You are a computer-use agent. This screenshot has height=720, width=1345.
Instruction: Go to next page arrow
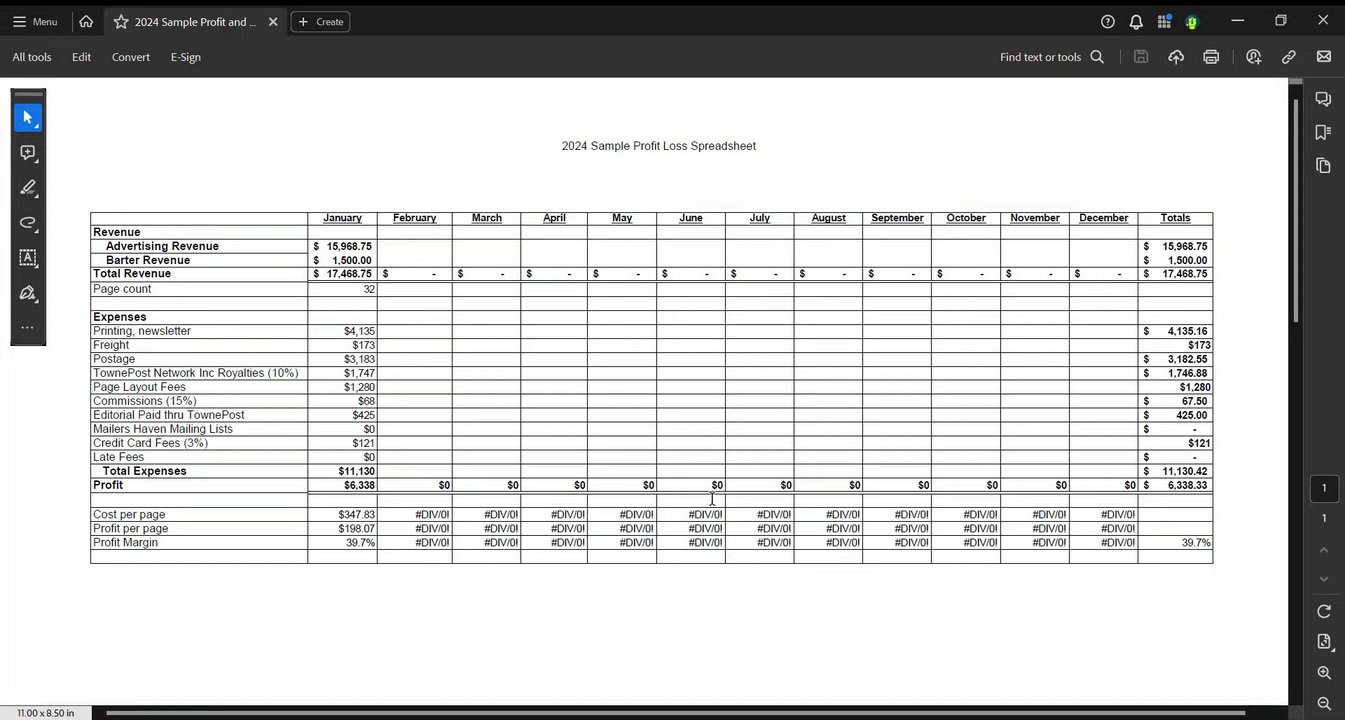(1324, 579)
